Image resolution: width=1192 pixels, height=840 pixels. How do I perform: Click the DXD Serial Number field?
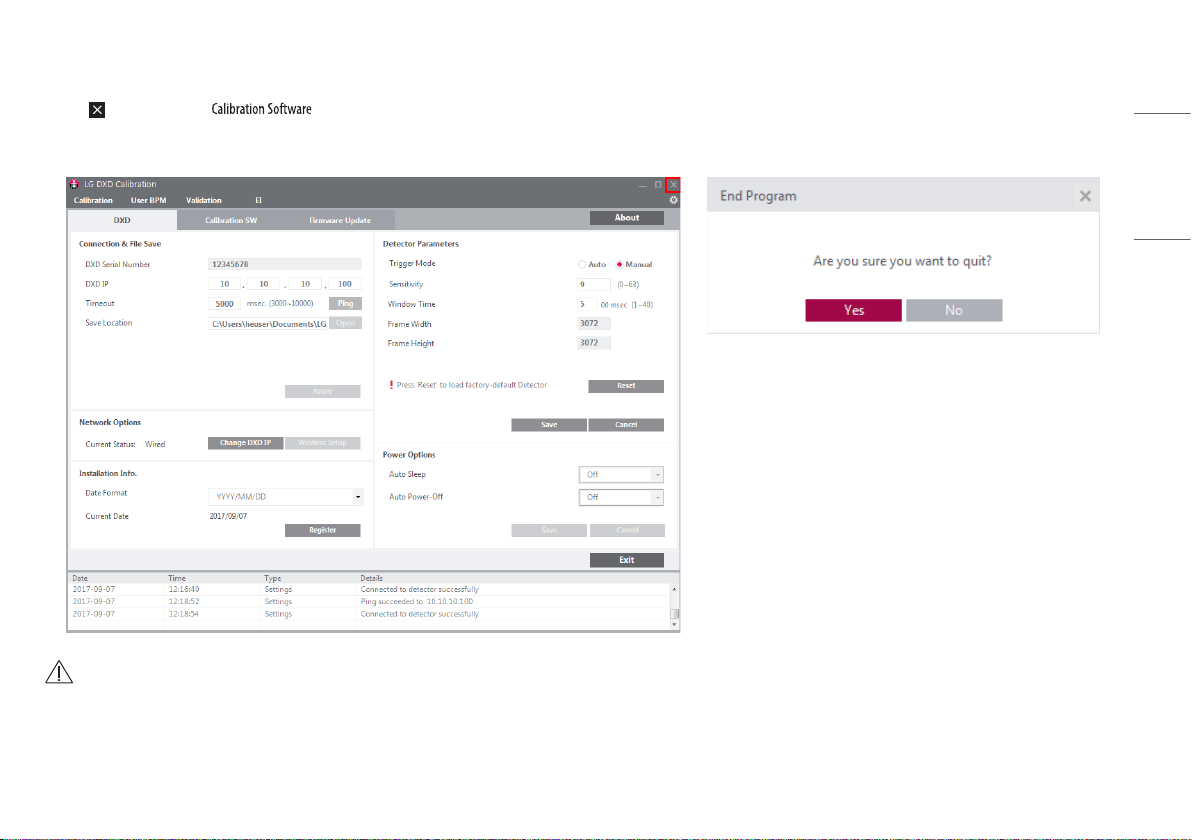pos(284,265)
